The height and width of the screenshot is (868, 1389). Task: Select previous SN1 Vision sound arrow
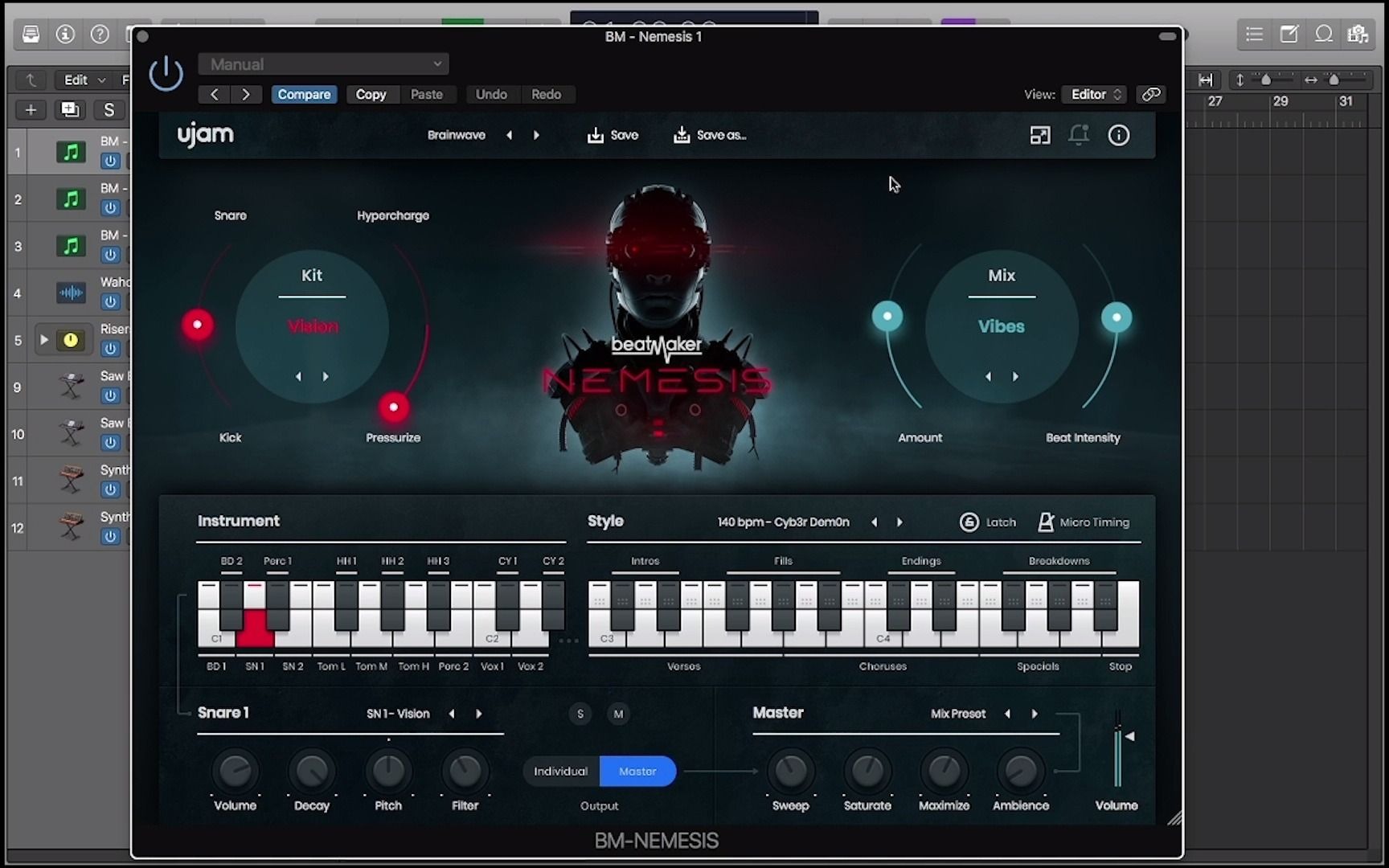click(x=452, y=714)
